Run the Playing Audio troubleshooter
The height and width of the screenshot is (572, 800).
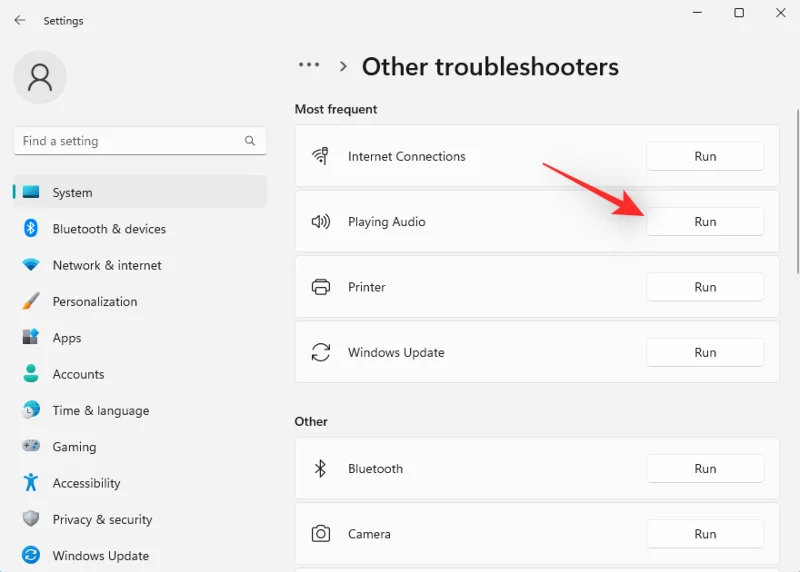[x=705, y=222]
